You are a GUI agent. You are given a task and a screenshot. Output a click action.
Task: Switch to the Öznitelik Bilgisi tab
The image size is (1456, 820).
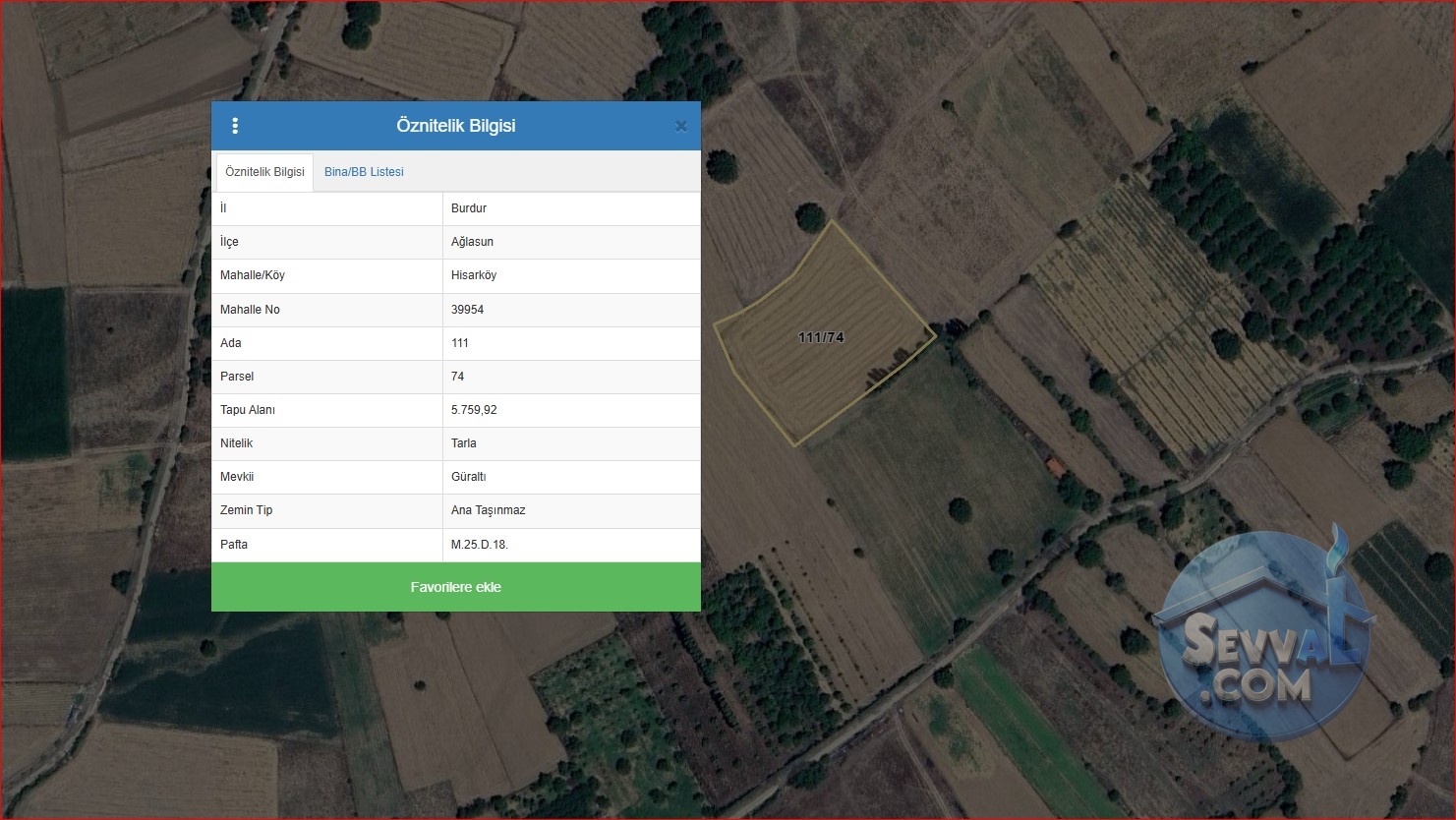pos(264,172)
